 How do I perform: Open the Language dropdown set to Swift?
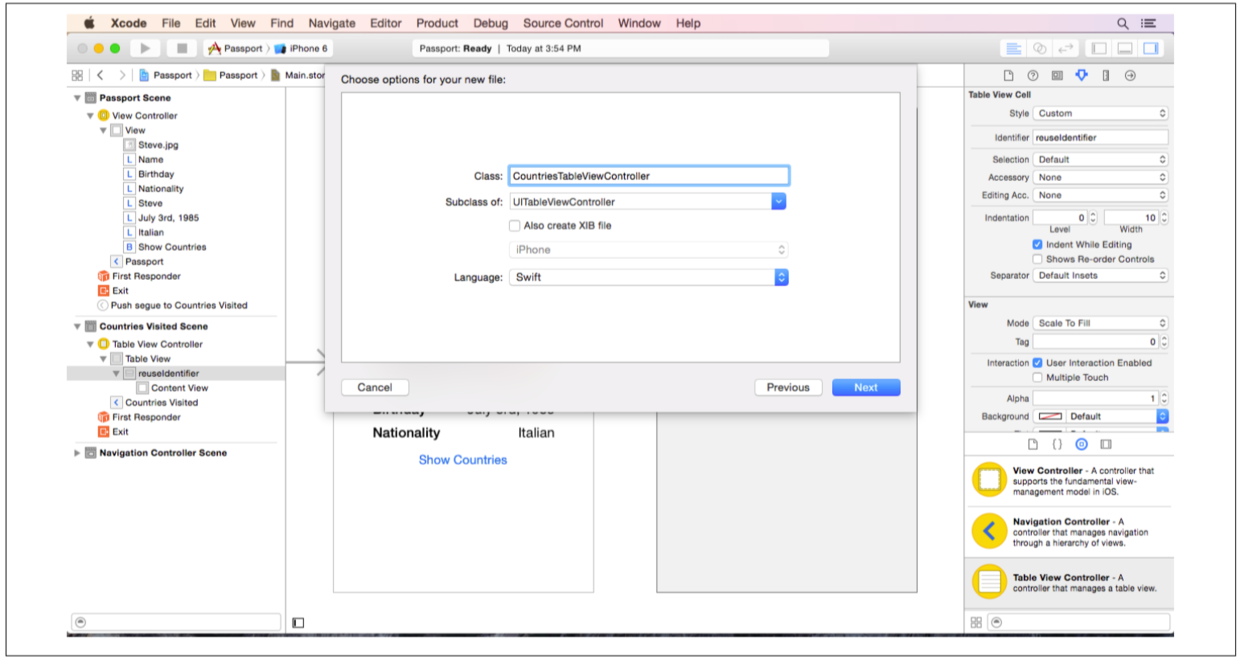coord(781,277)
